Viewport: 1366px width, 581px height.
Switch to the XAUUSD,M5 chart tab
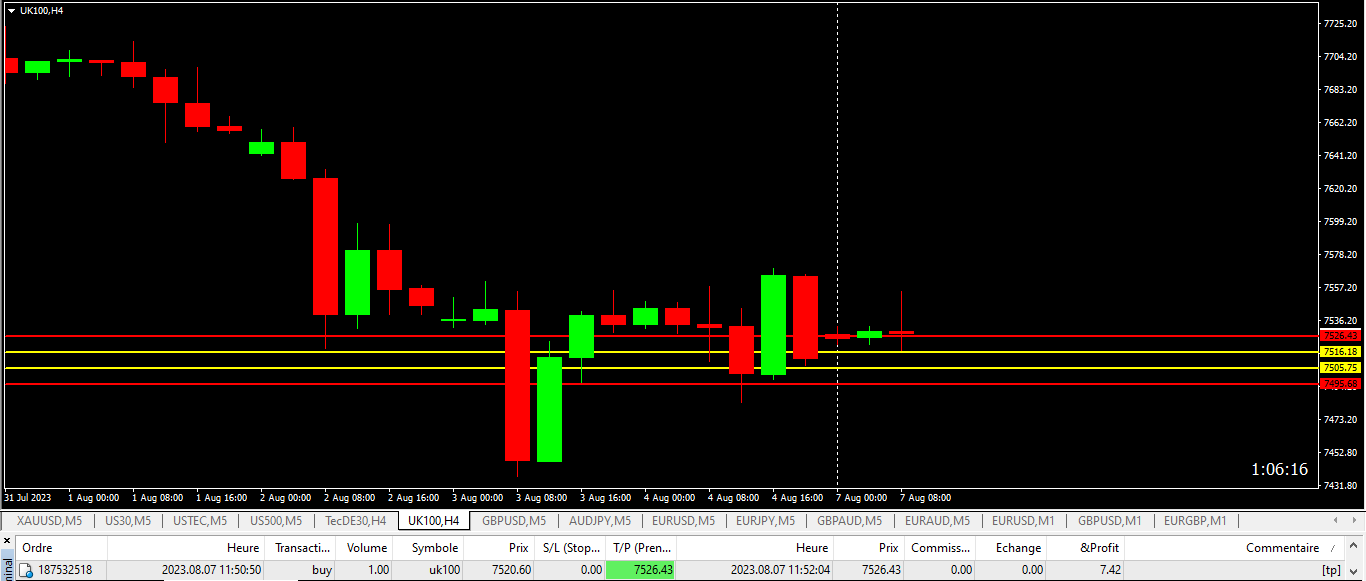click(x=48, y=521)
